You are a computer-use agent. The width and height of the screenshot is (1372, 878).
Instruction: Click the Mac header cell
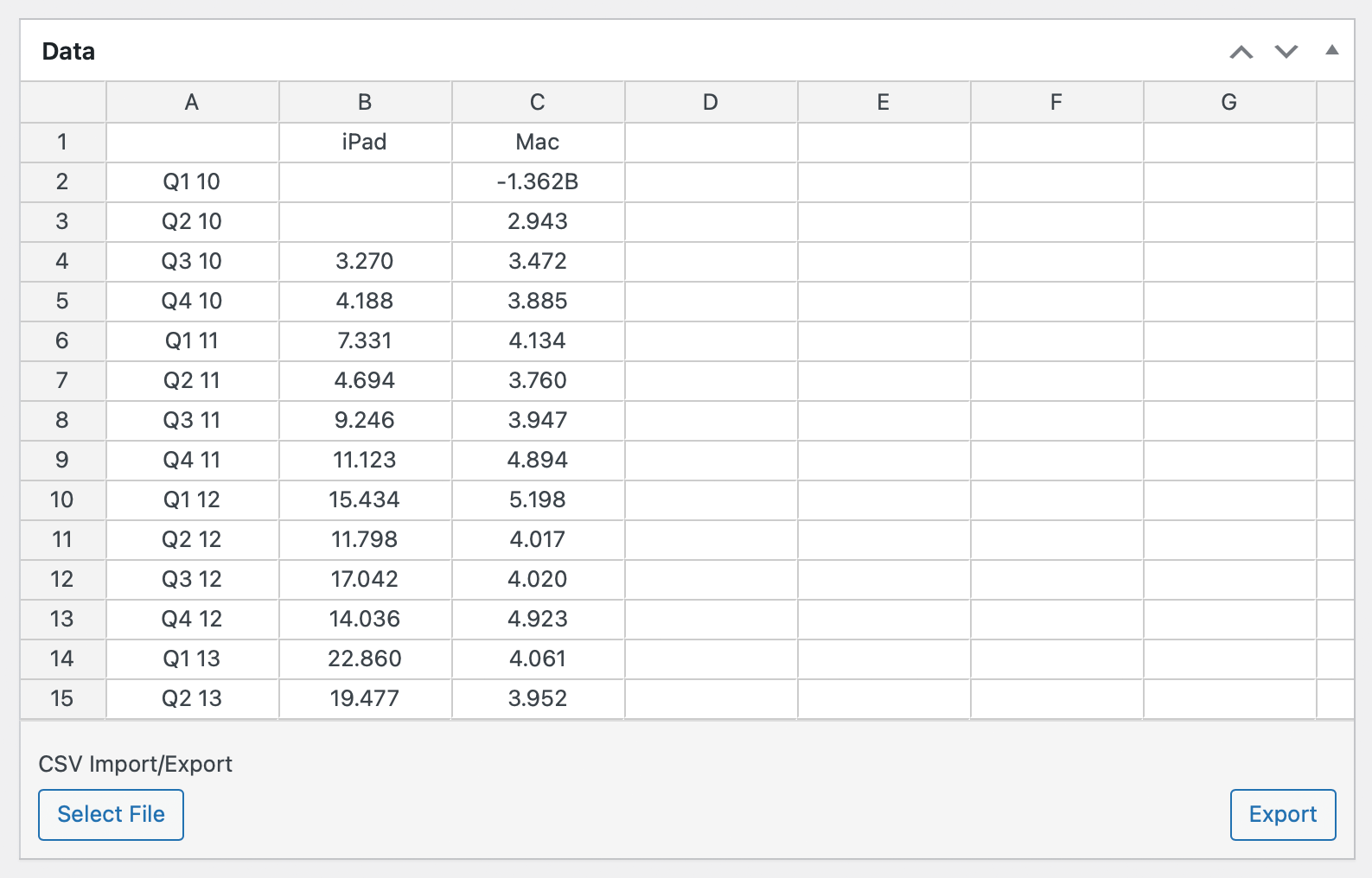538,142
